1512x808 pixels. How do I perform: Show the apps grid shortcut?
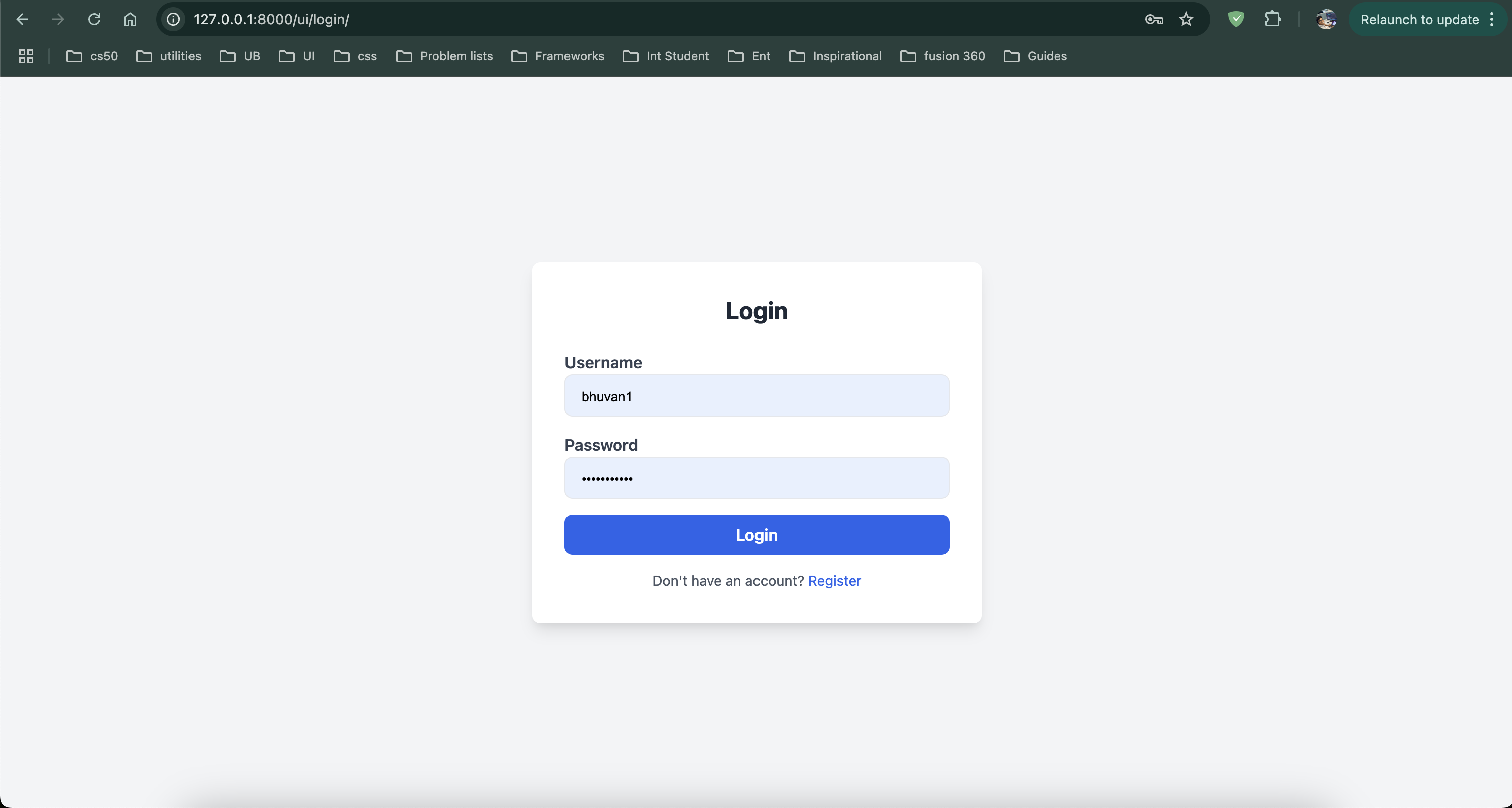(x=26, y=56)
